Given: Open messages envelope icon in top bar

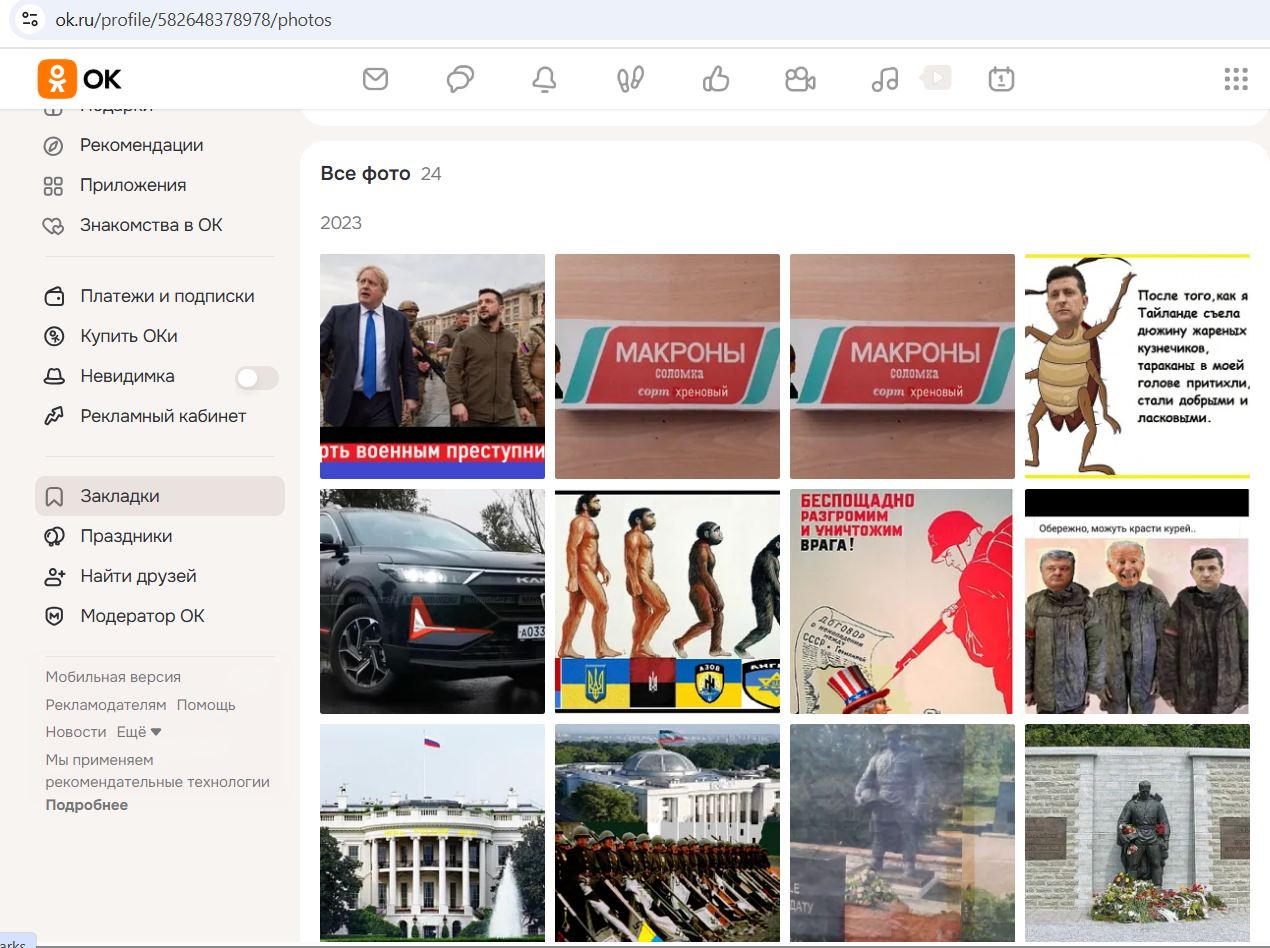Looking at the screenshot, I should (x=375, y=79).
